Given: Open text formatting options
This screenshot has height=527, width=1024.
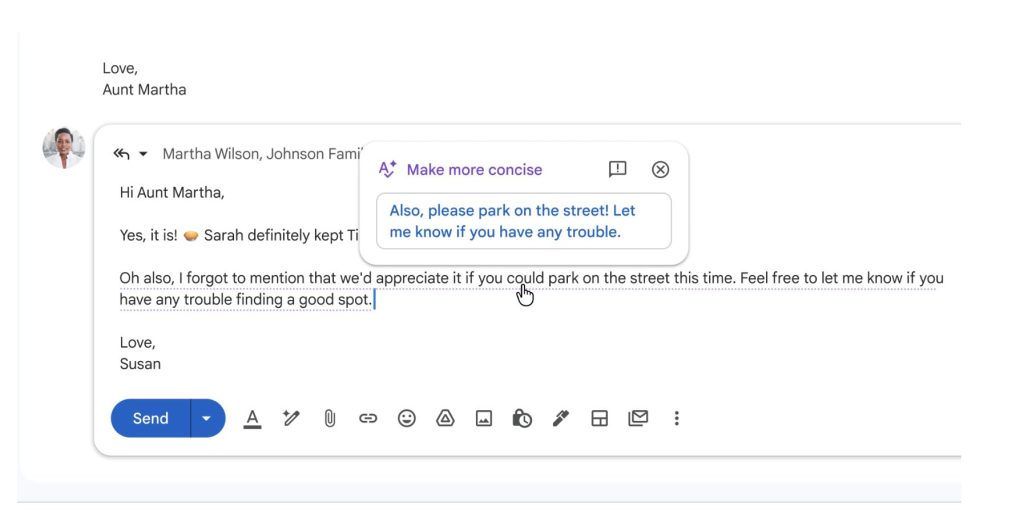Looking at the screenshot, I should [252, 418].
